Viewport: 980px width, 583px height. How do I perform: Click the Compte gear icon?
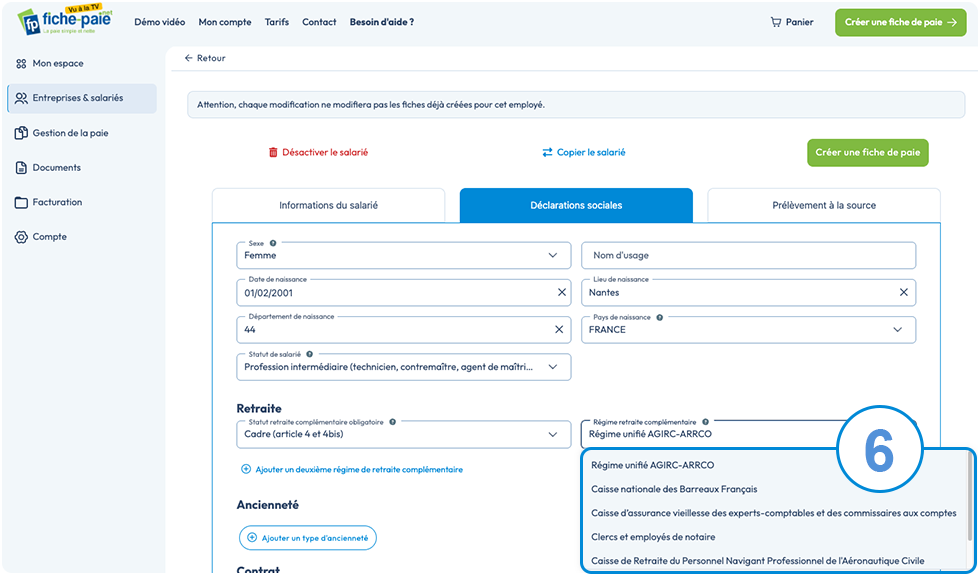[x=21, y=237]
